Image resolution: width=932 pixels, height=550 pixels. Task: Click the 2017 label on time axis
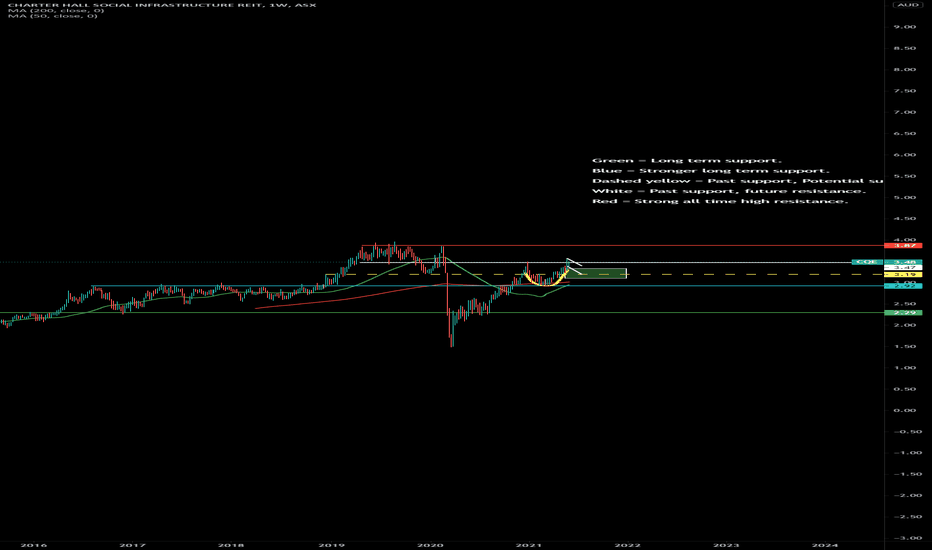coord(133,545)
